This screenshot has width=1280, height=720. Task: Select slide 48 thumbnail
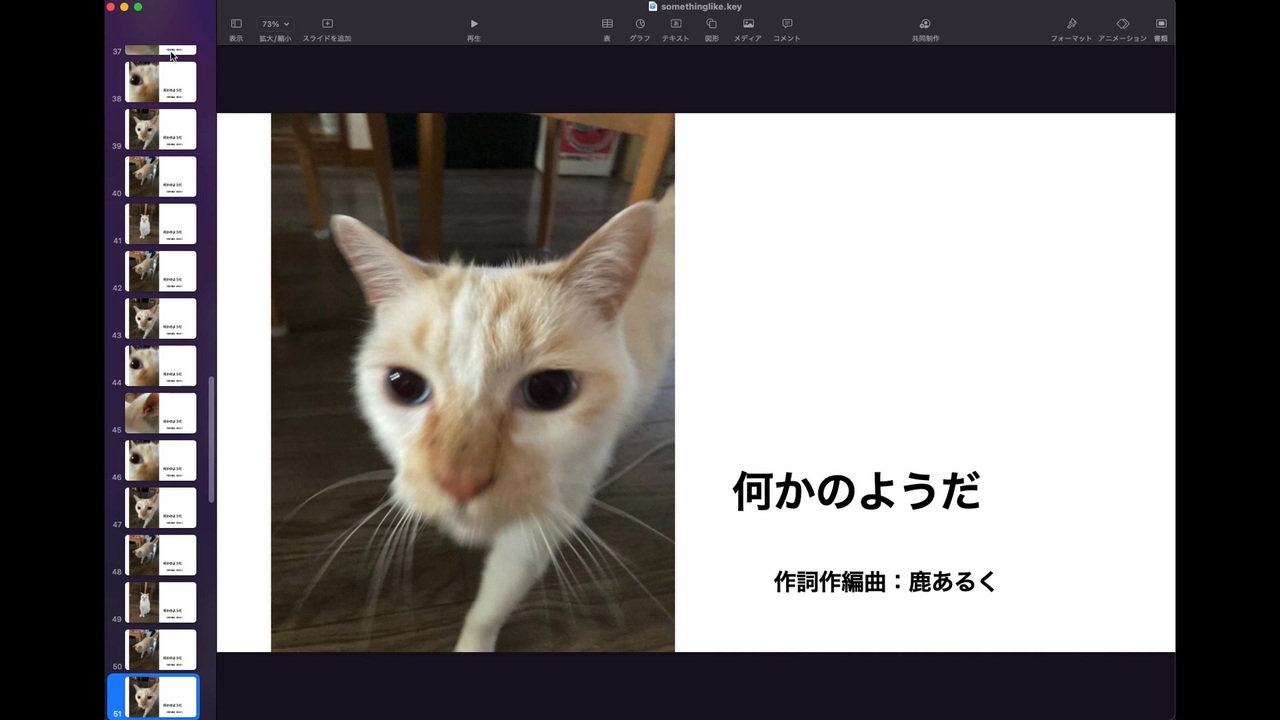click(160, 555)
